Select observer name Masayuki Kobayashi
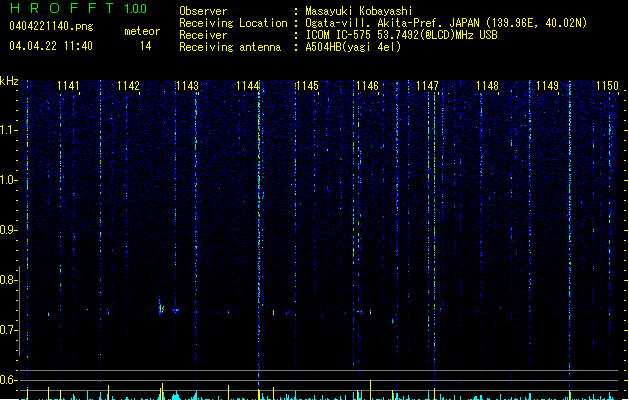The image size is (629, 400). 358,11
